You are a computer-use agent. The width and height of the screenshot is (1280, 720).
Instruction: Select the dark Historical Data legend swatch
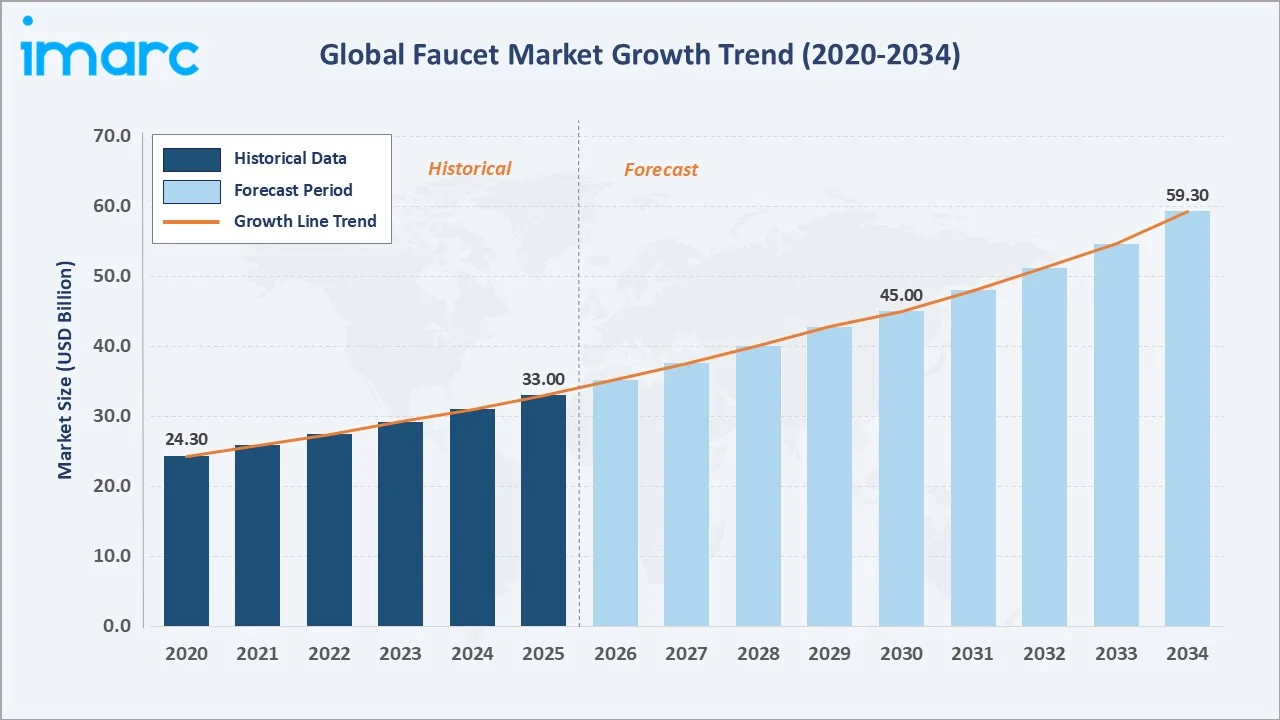point(192,158)
